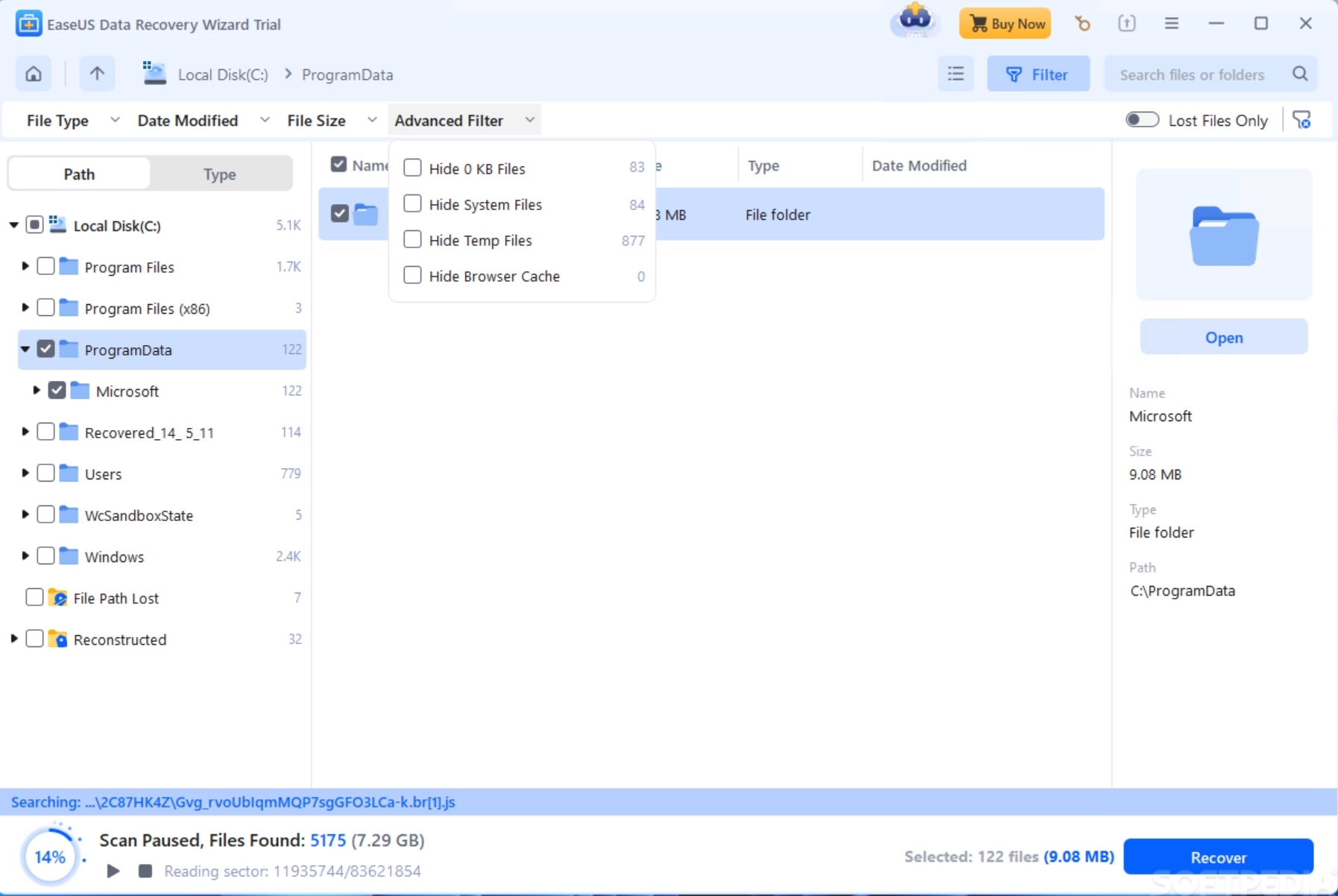The image size is (1338, 896).
Task: Open the File Type filter dropdown
Action: point(72,120)
